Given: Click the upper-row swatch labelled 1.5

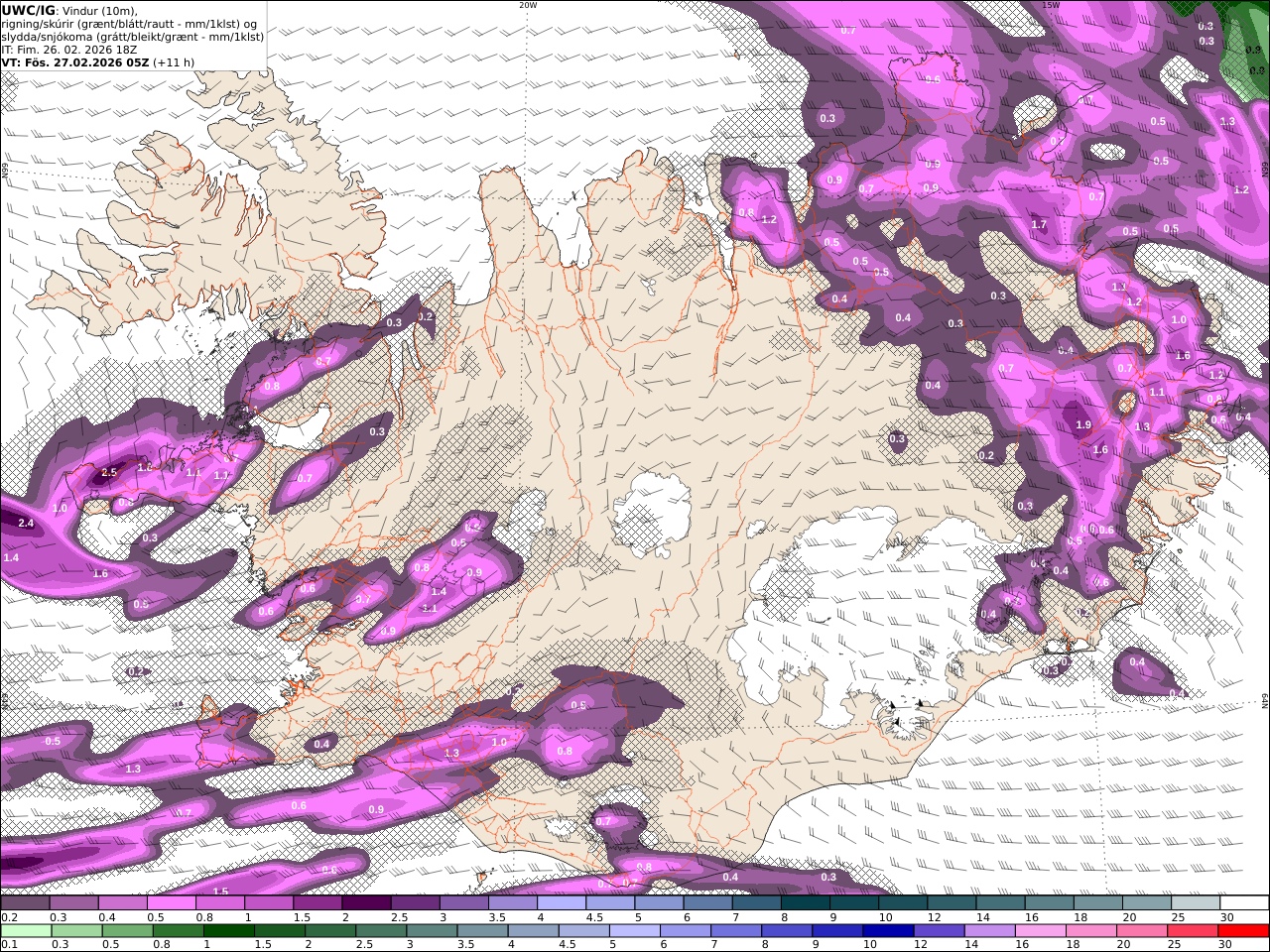Looking at the screenshot, I should (317, 903).
